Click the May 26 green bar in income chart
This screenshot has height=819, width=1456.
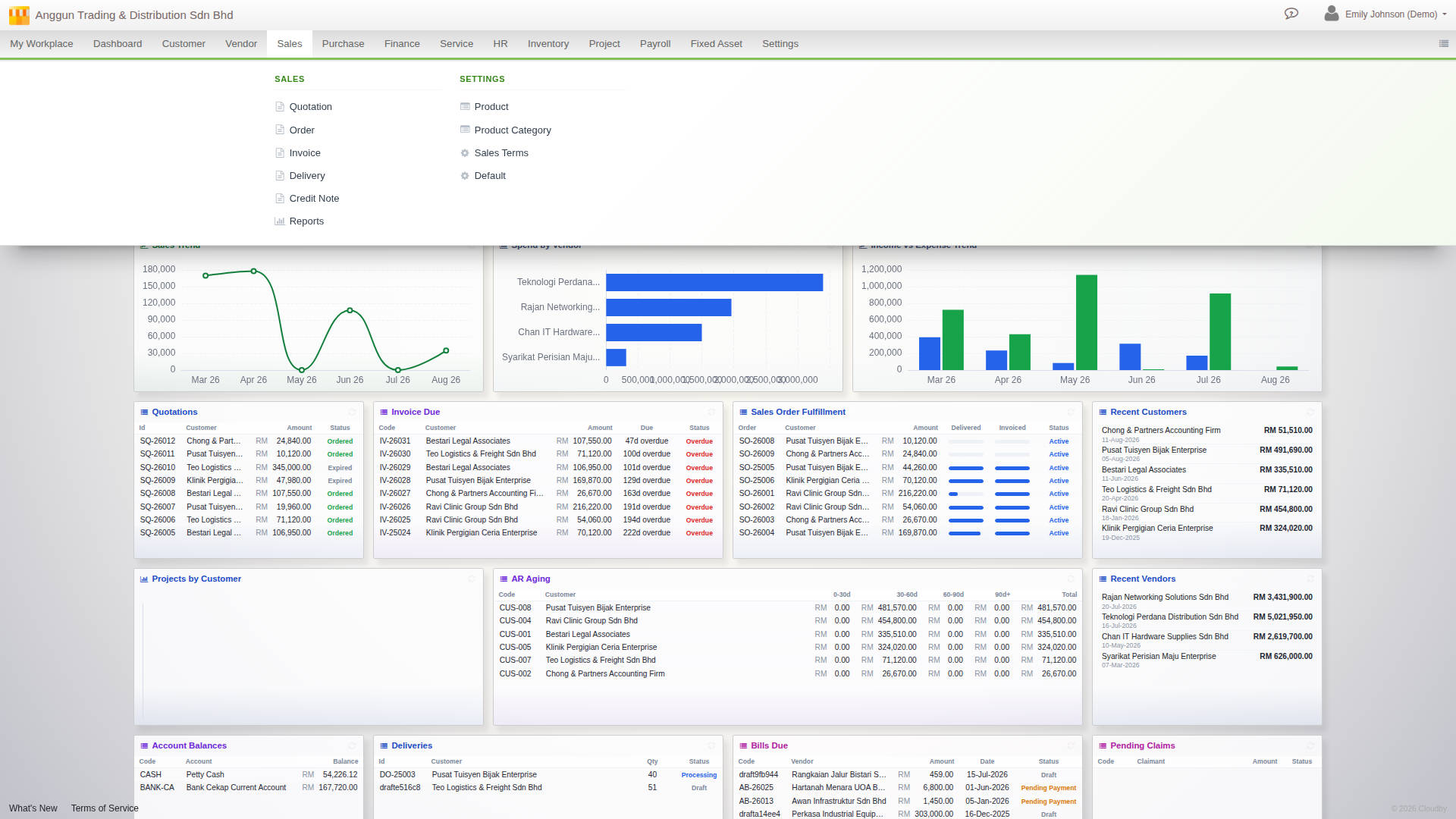coord(1087,322)
